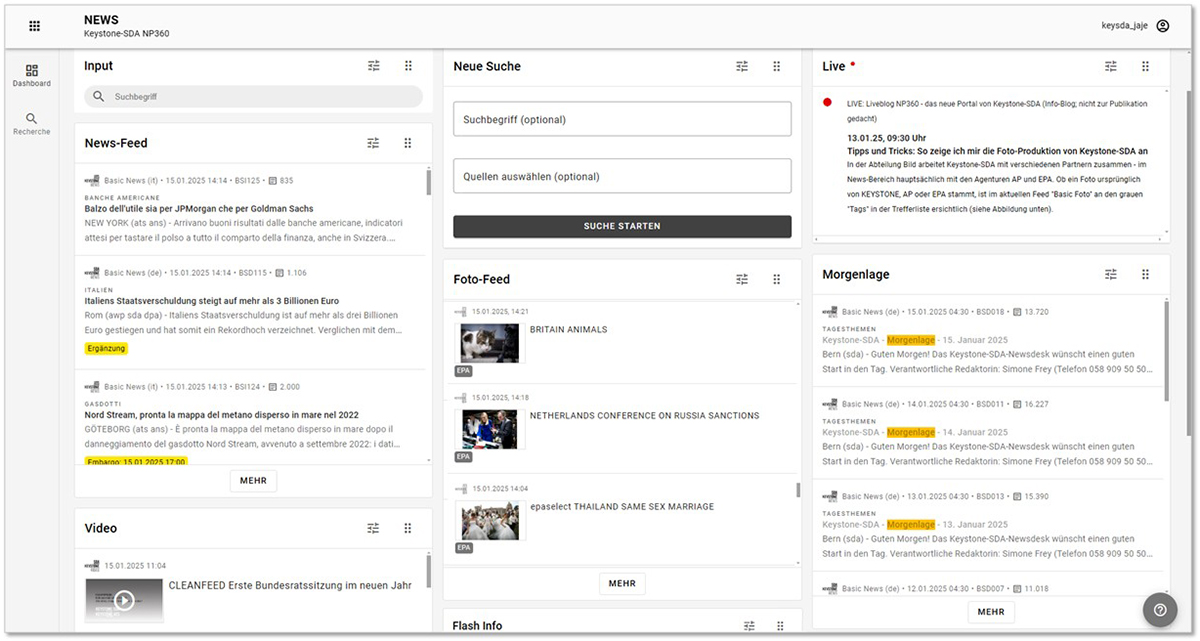The width and height of the screenshot is (1200, 641).
Task: Open the Dashboard view in sidebar
Action: [x=32, y=75]
